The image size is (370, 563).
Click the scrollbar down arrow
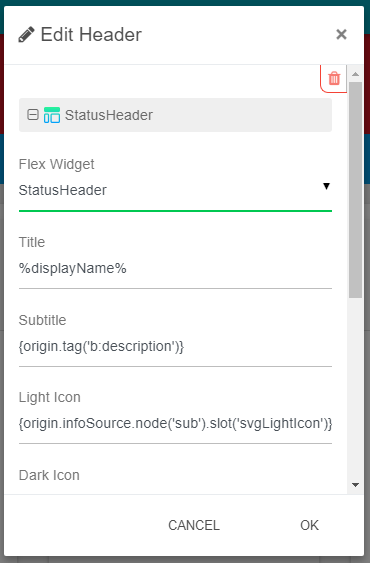coord(356,485)
